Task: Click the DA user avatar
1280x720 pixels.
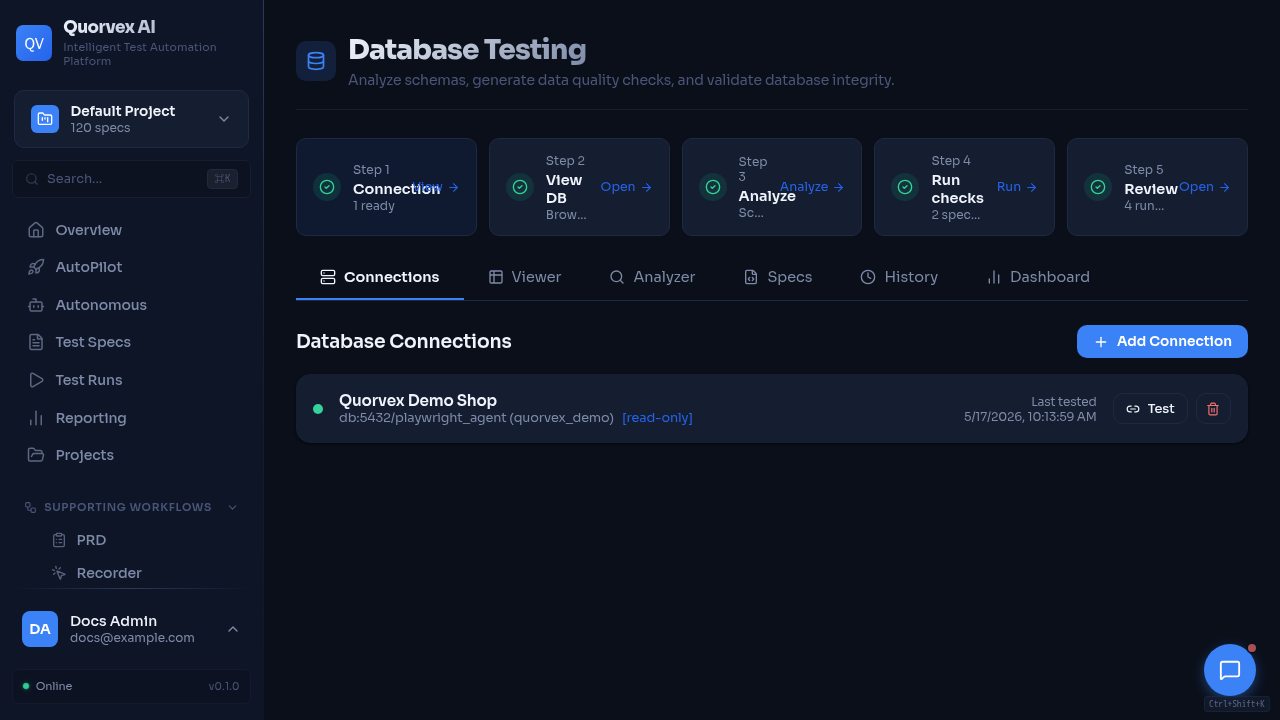Action: pos(40,629)
